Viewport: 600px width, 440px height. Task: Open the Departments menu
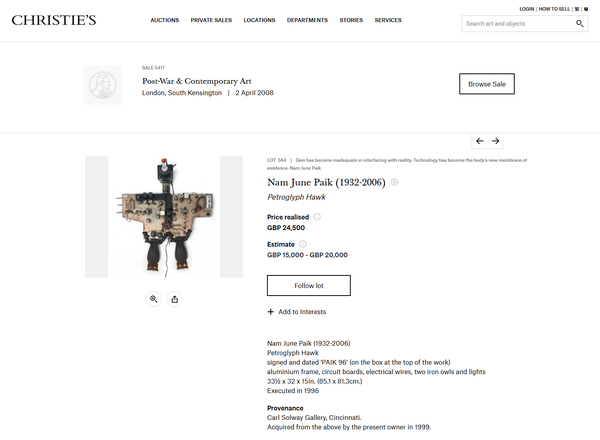[x=307, y=20]
